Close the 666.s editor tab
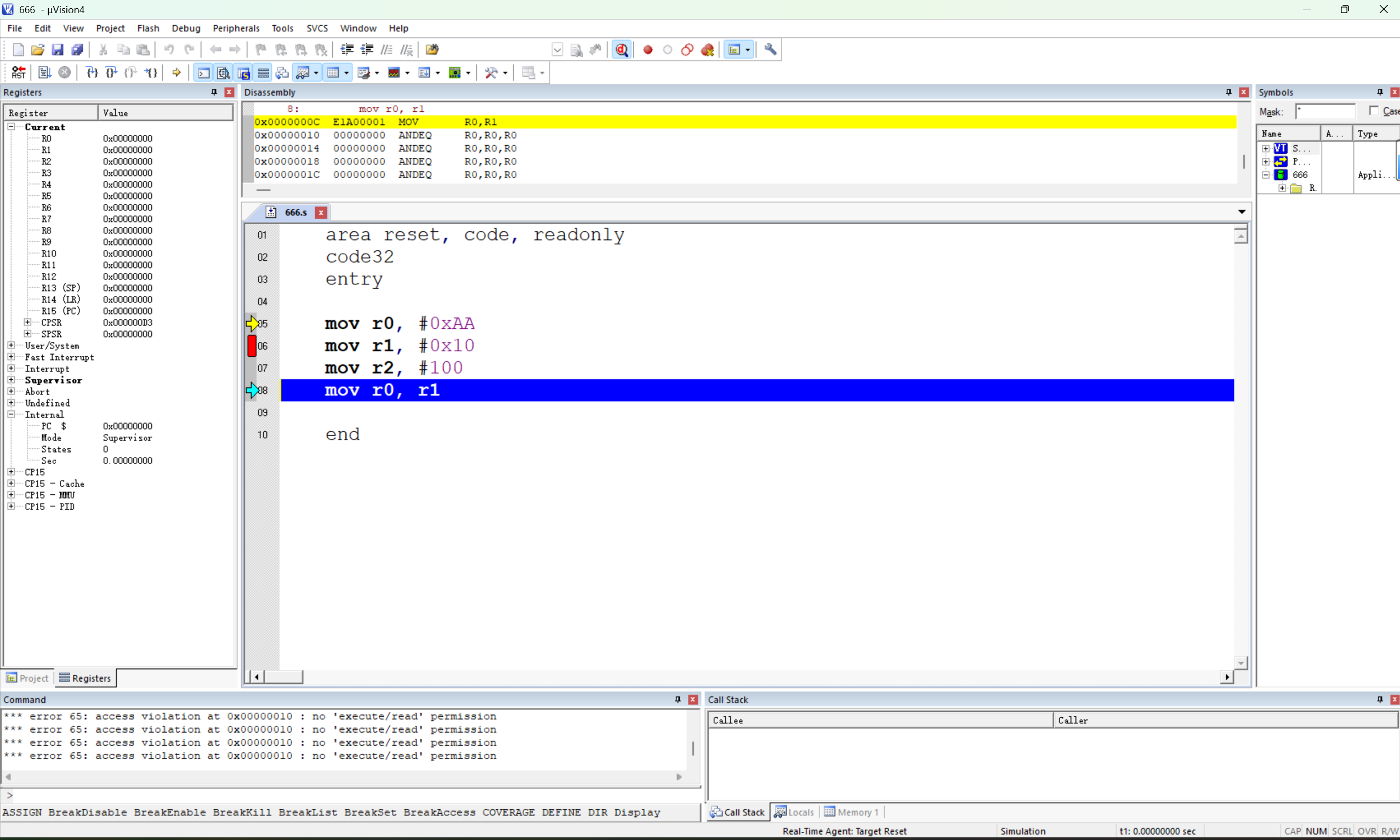 coord(321,213)
